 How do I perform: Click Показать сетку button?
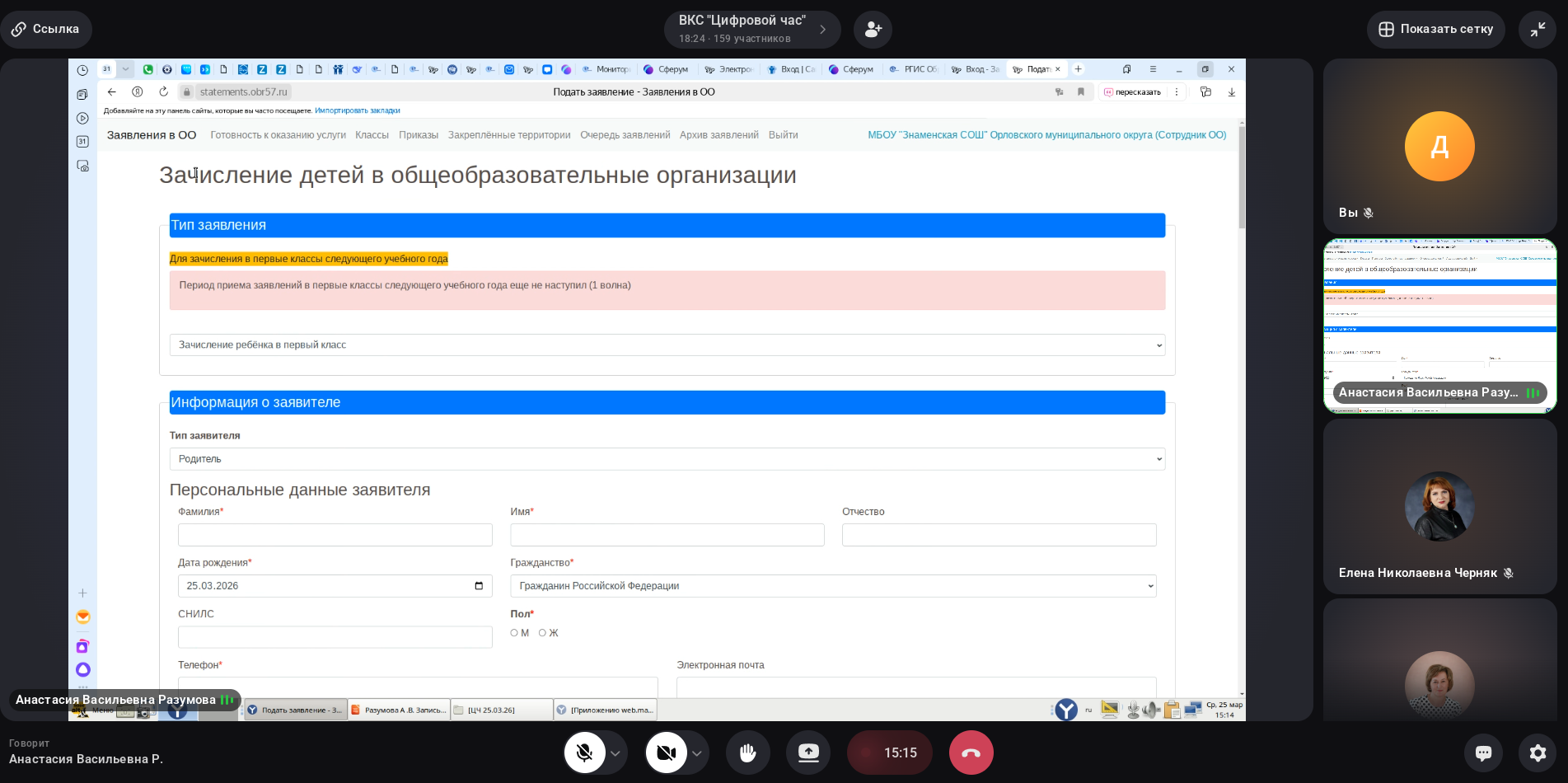click(1435, 30)
